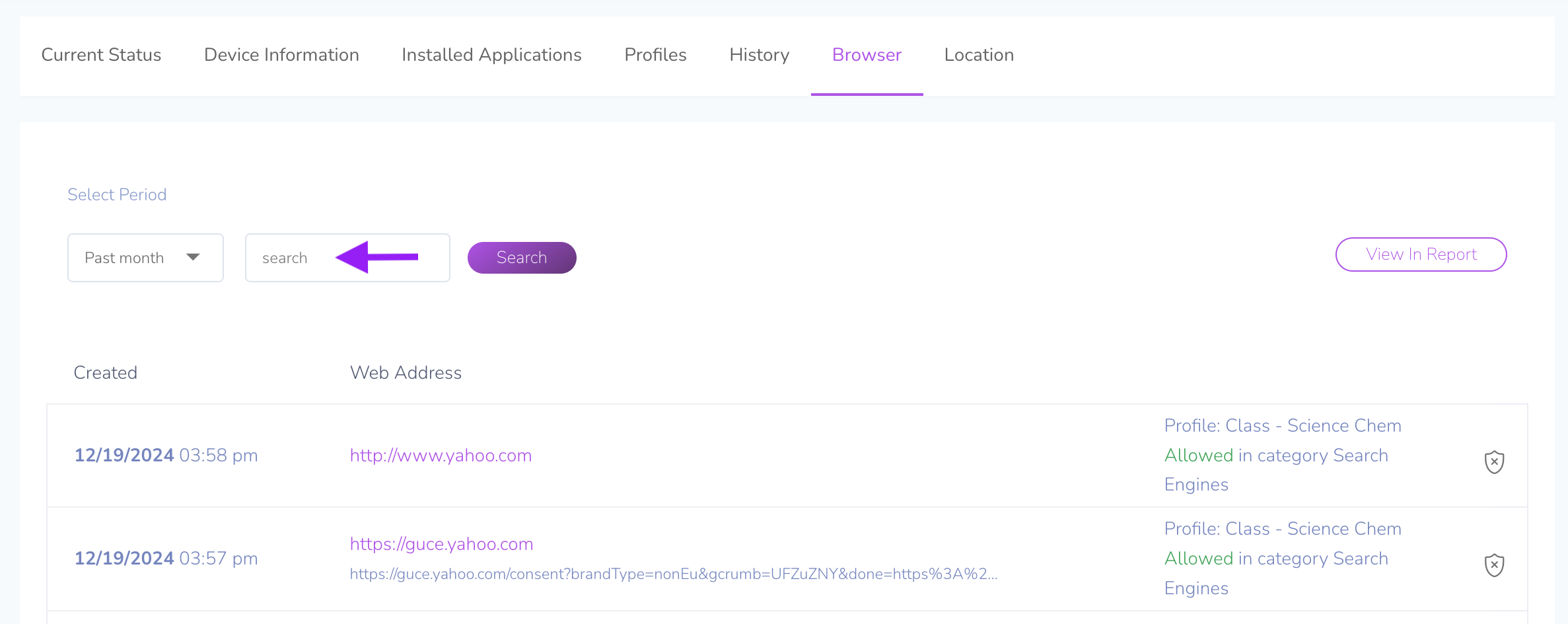Click the full guce.yahoo.com consent URL
The width and height of the screenshot is (1568, 624).
[674, 574]
